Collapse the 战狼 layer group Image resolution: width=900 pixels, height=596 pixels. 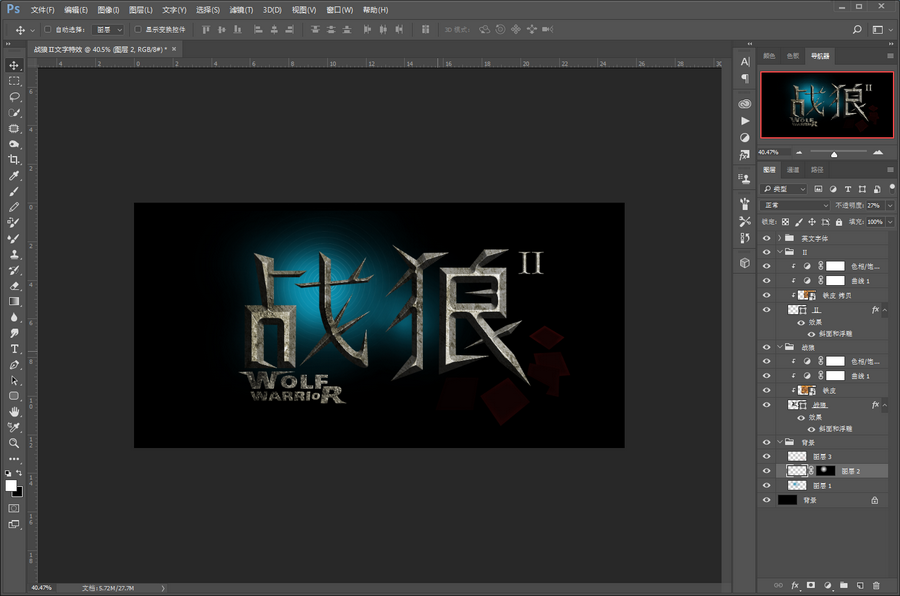(779, 347)
